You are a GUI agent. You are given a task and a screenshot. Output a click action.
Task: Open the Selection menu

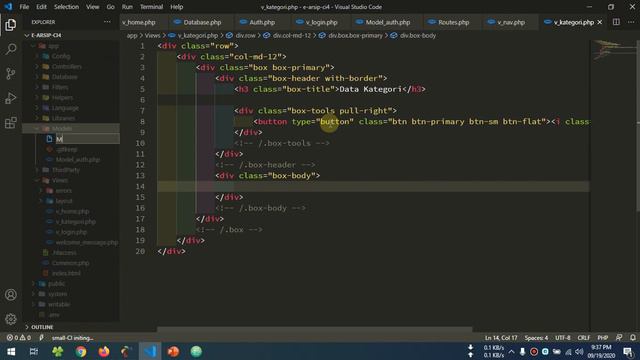tap(66, 7)
